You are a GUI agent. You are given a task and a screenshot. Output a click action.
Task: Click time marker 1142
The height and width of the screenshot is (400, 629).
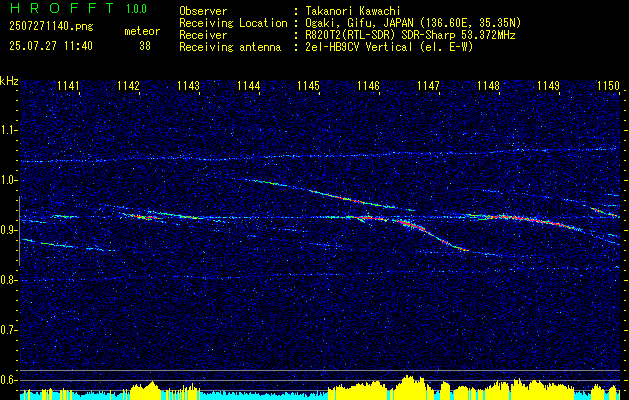128,86
